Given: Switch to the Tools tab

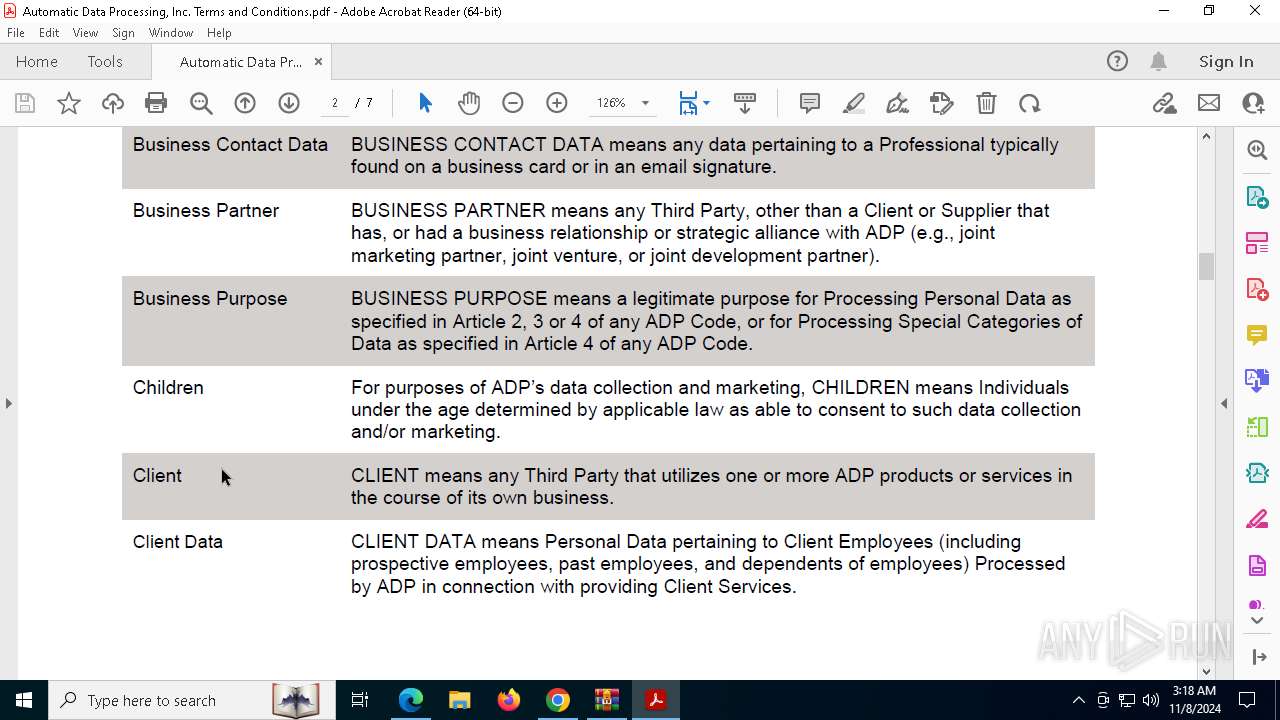Looking at the screenshot, I should pyautogui.click(x=105, y=61).
